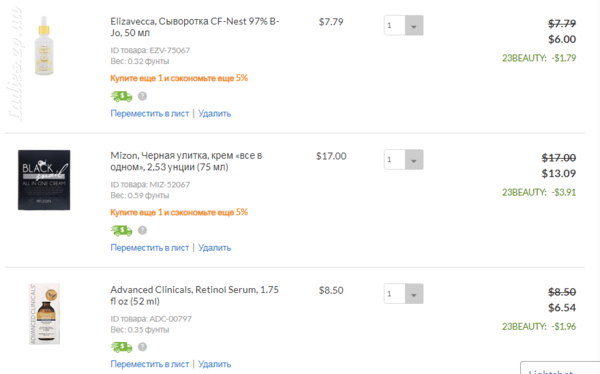Click Удалить to remove Retinol Serum
600x374 pixels.
click(x=215, y=364)
